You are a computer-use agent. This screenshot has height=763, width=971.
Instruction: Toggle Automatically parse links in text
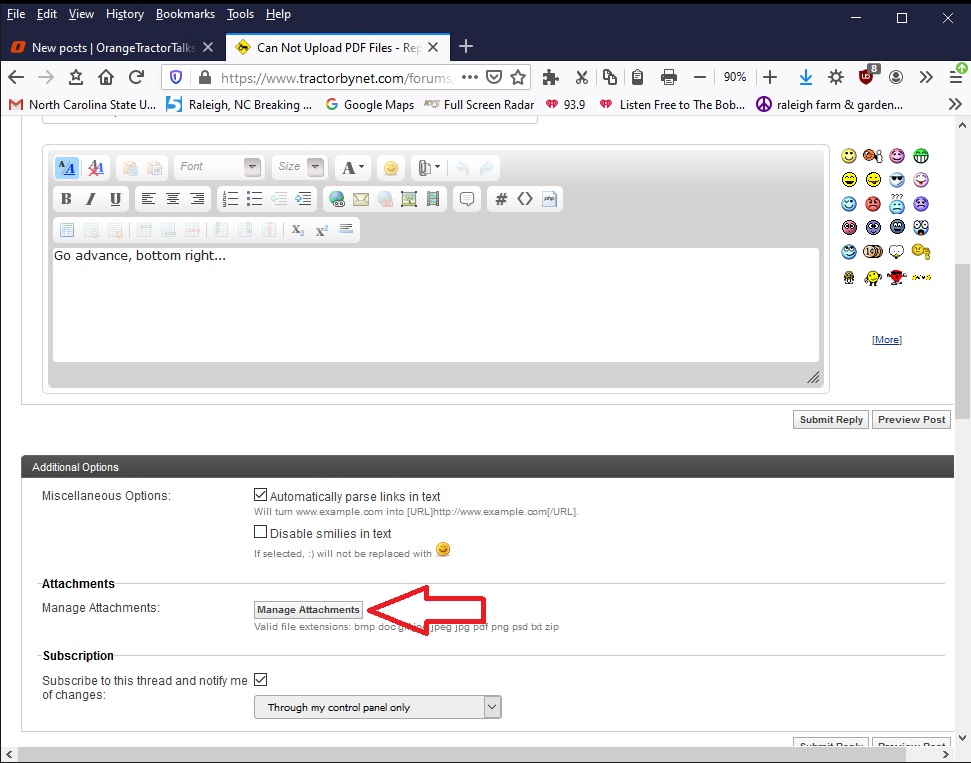click(x=261, y=495)
